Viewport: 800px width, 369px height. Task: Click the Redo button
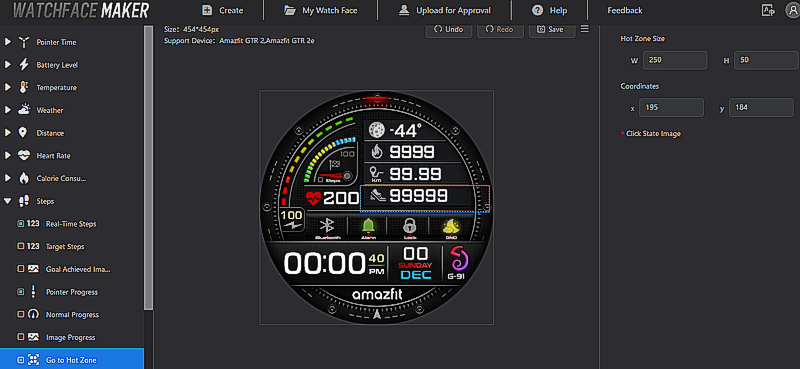click(500, 30)
